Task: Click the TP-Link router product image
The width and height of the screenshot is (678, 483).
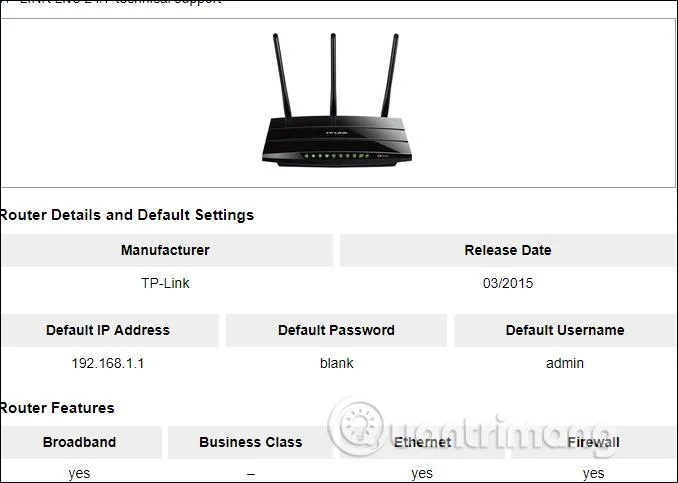Action: click(336, 100)
